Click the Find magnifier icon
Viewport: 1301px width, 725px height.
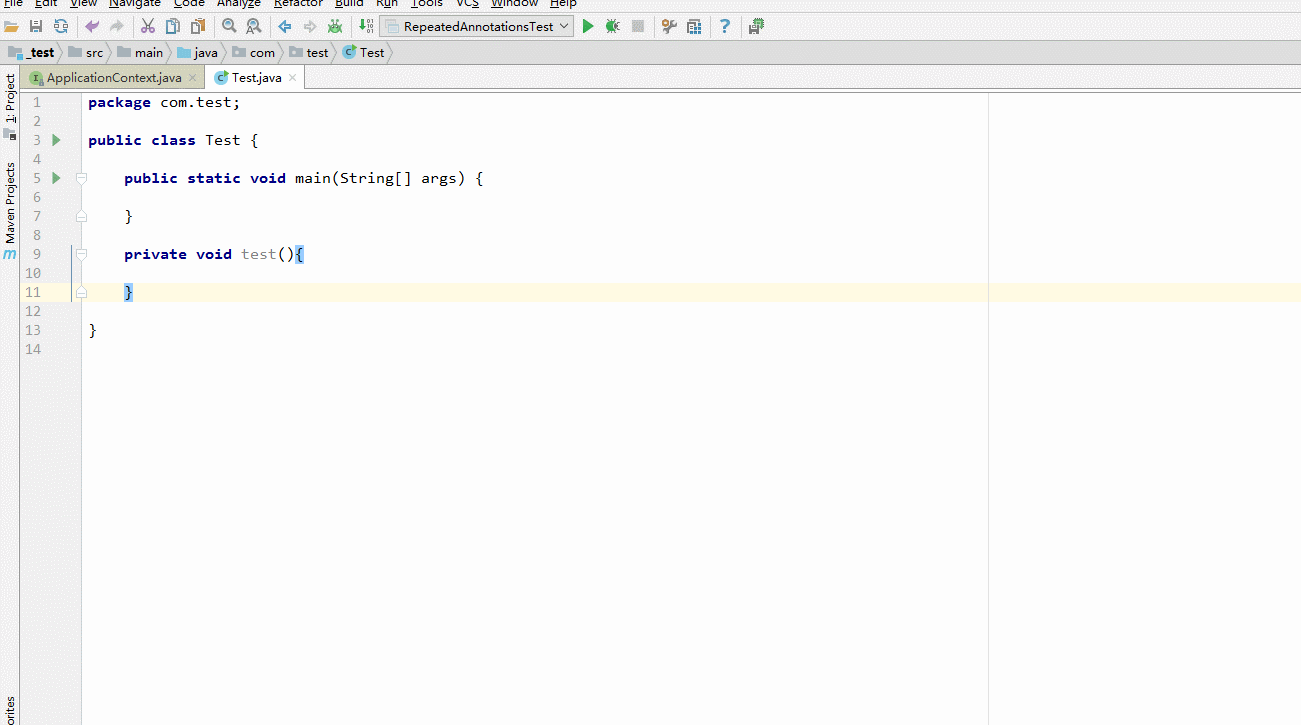point(229,26)
